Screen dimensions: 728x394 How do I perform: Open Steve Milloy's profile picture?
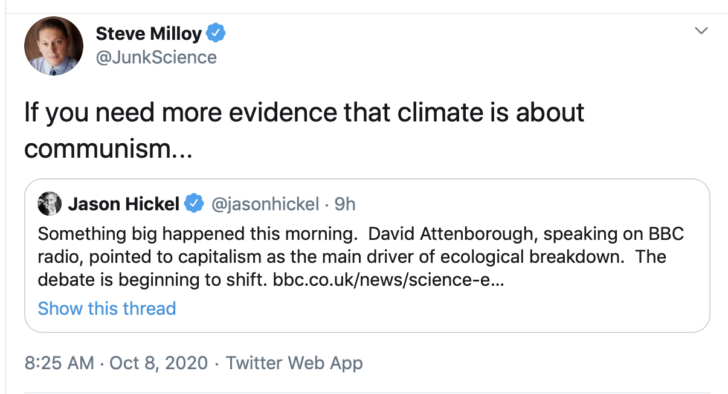[x=53, y=46]
